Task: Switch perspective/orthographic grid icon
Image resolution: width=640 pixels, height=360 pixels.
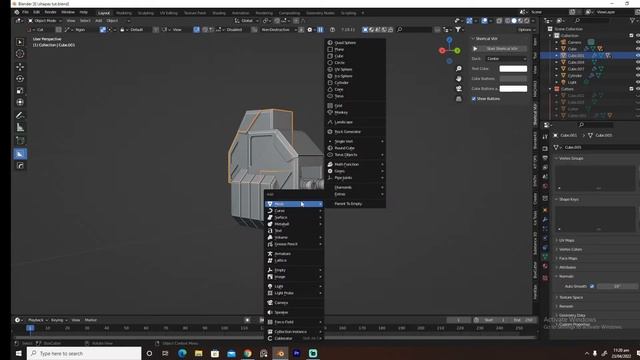Action: [459, 99]
